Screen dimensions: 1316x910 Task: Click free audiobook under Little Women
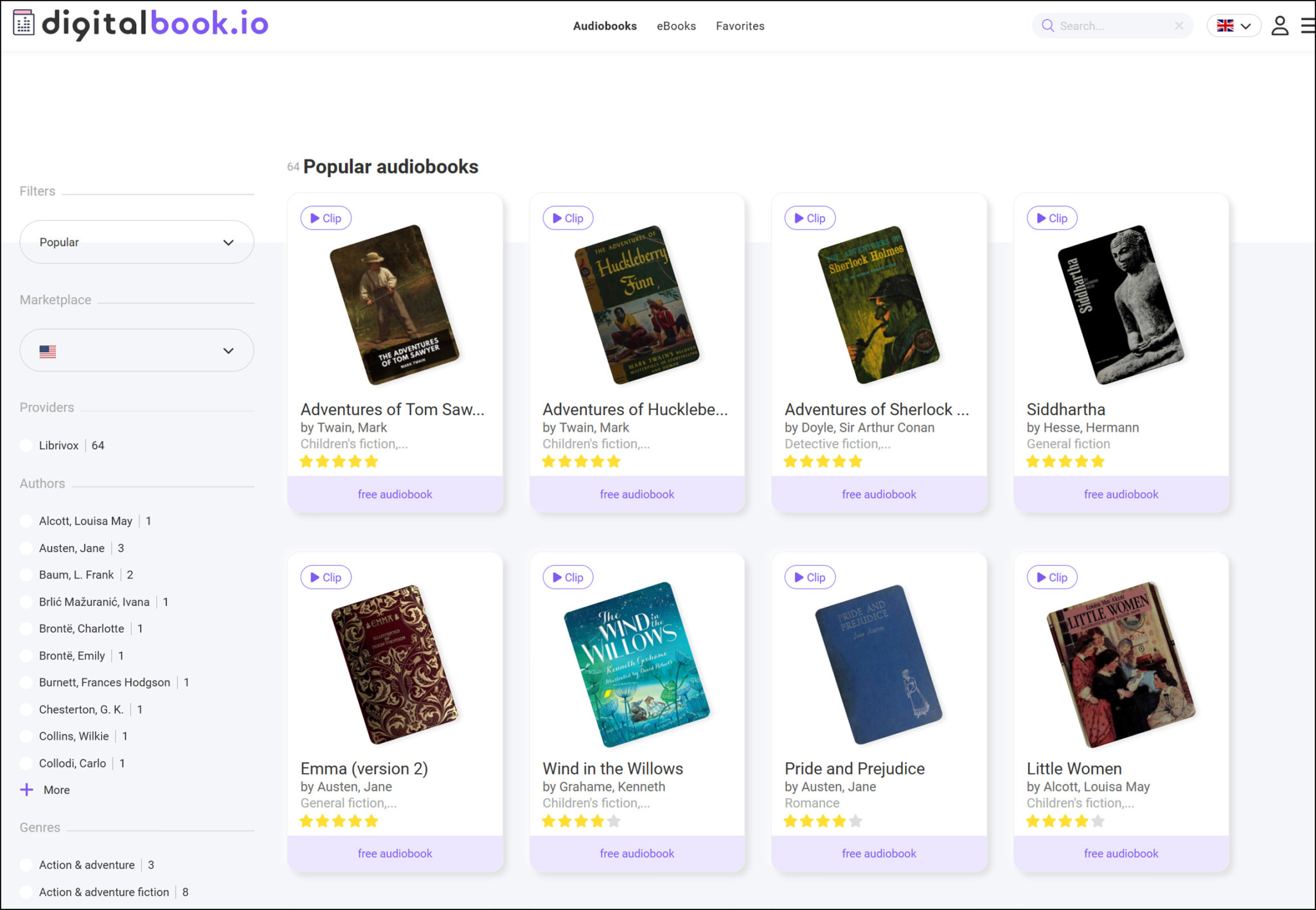tap(1121, 853)
